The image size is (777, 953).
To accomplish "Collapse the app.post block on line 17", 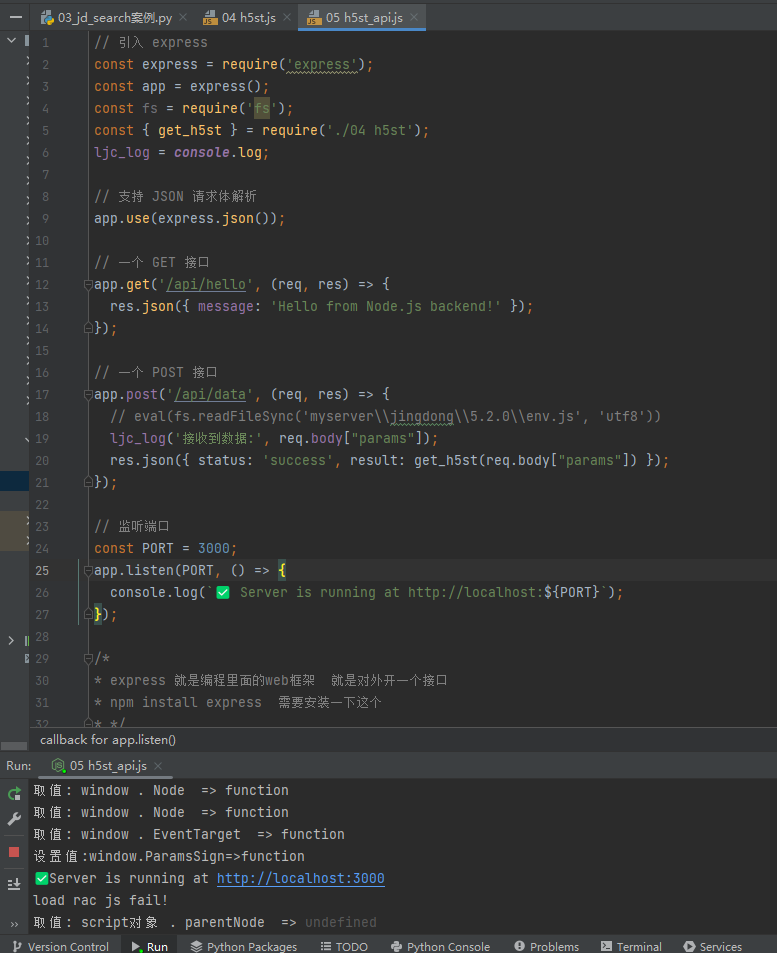I will (88, 394).
